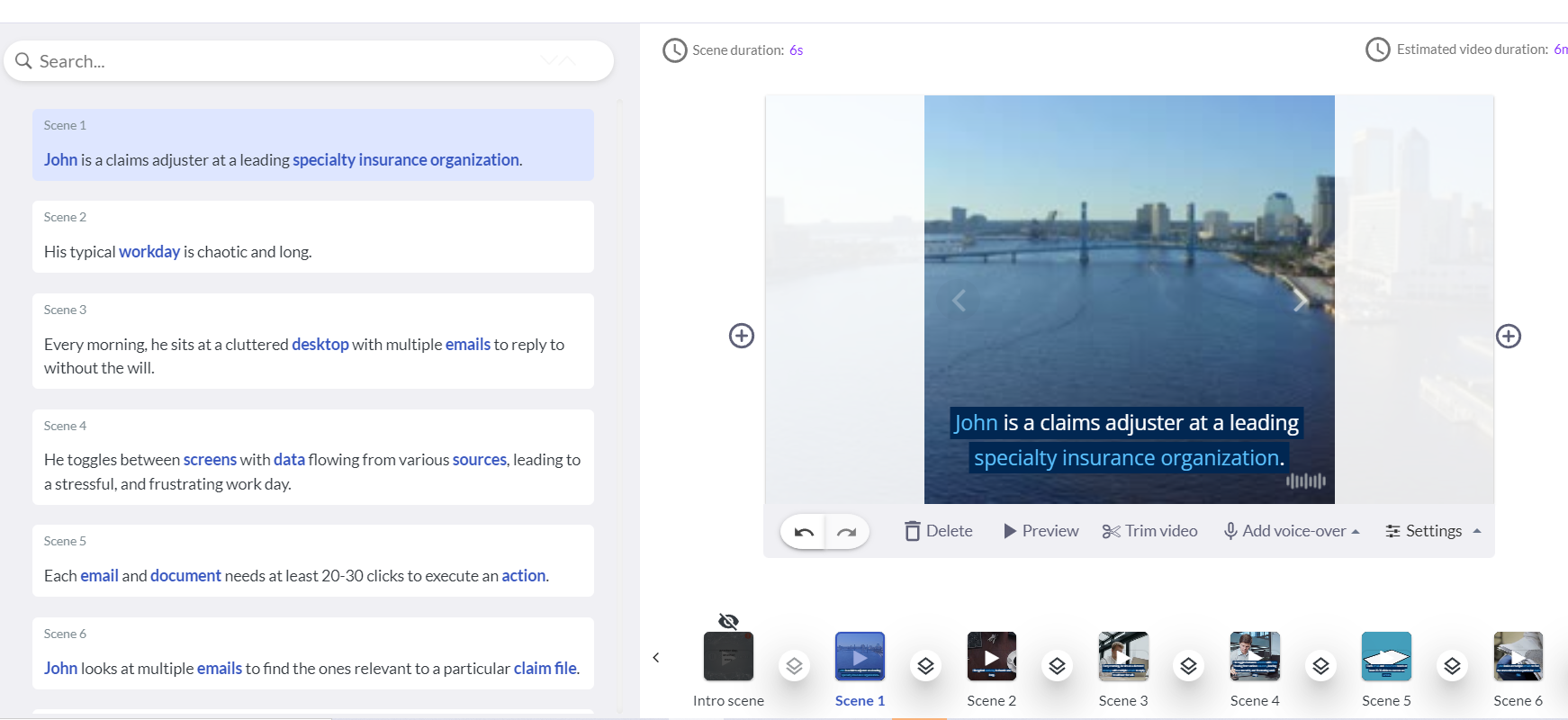Click the "Intro scene" label in timeline
Viewport: 1568px width, 720px height.
point(728,700)
